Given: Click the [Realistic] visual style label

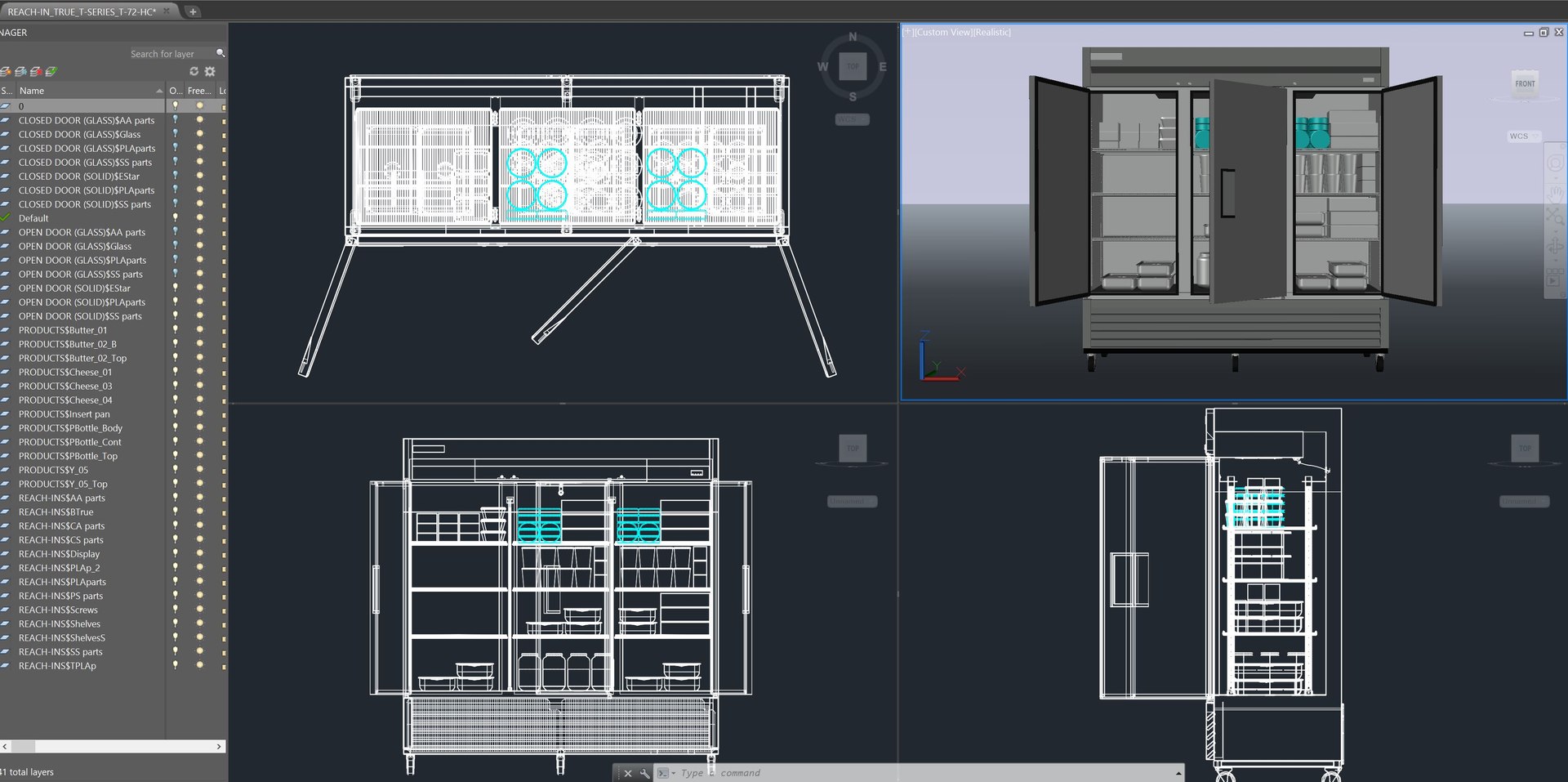Looking at the screenshot, I should 992,32.
